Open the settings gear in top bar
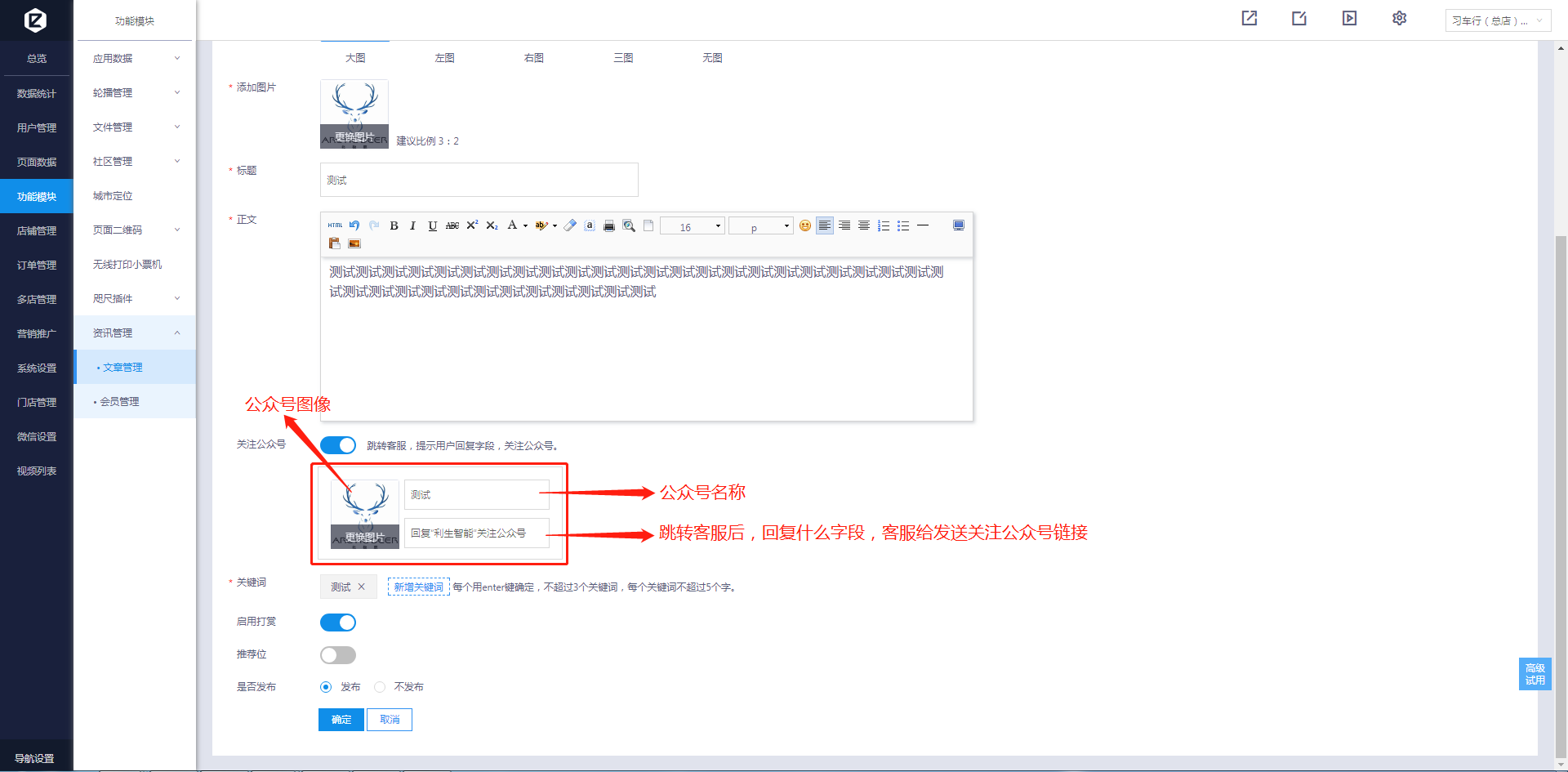Screen dimensions: 1568x772 (x=1399, y=19)
